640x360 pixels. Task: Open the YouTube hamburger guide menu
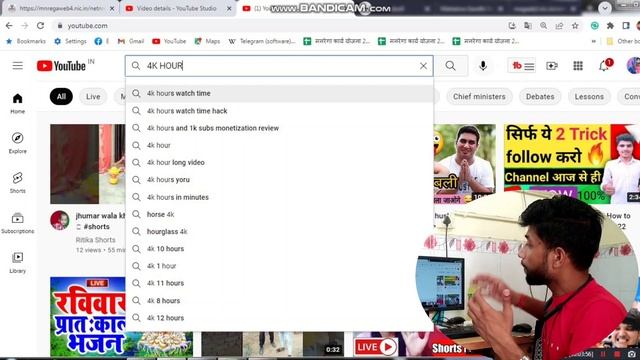(18, 66)
